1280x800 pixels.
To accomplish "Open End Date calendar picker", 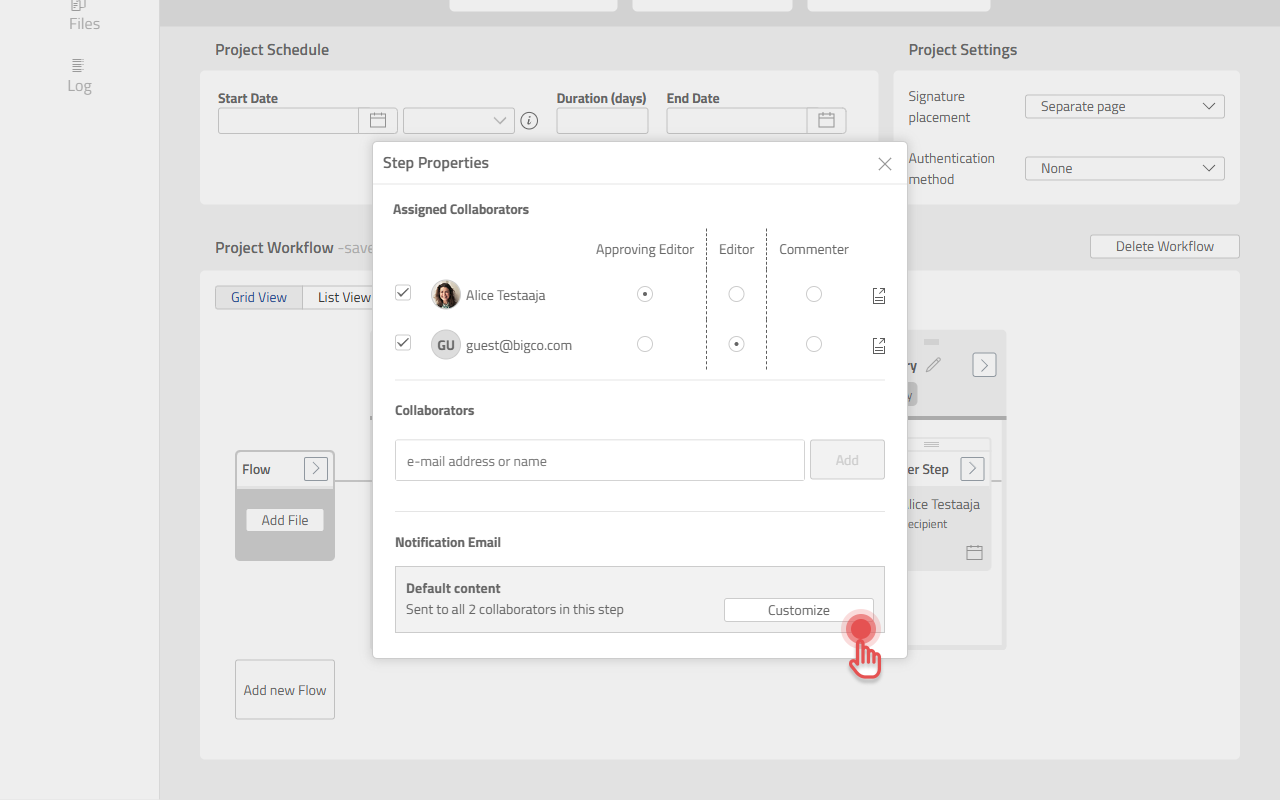I will (826, 120).
